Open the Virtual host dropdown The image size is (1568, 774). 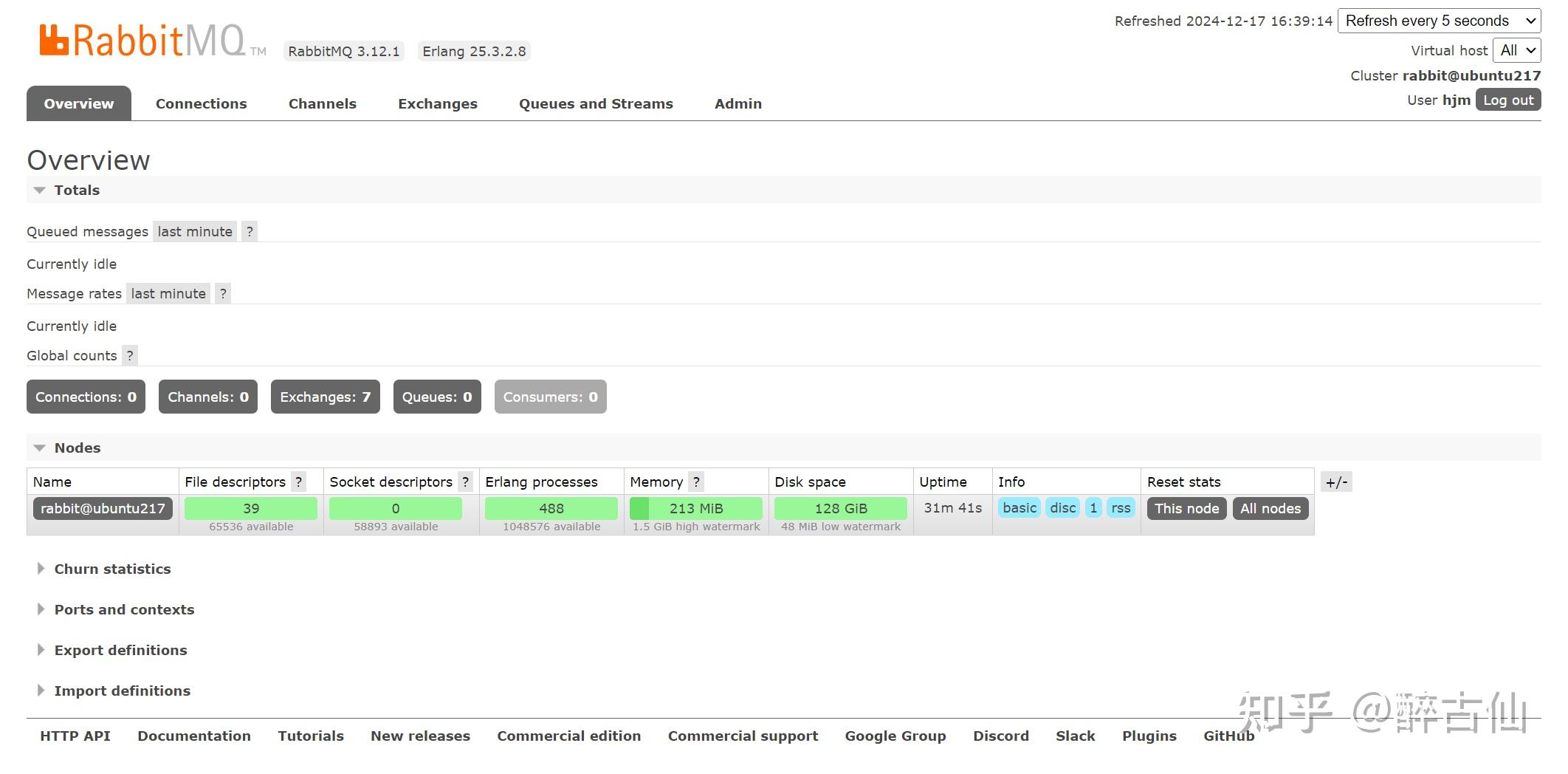click(1517, 50)
